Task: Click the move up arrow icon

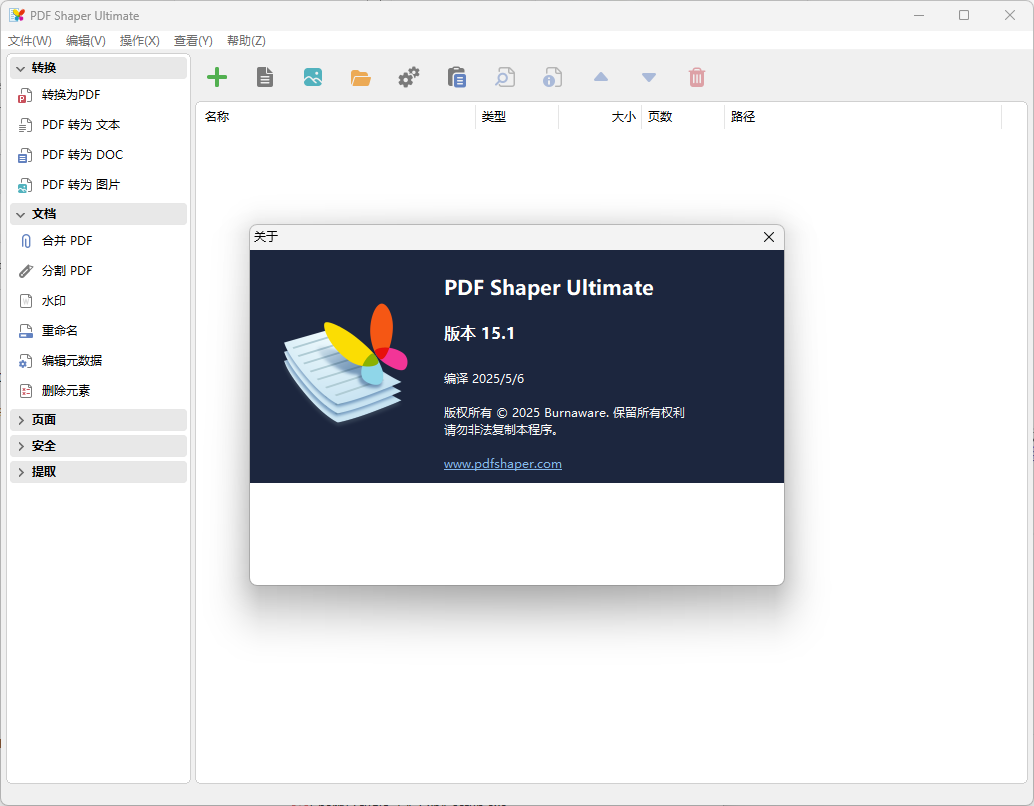Action: click(601, 77)
